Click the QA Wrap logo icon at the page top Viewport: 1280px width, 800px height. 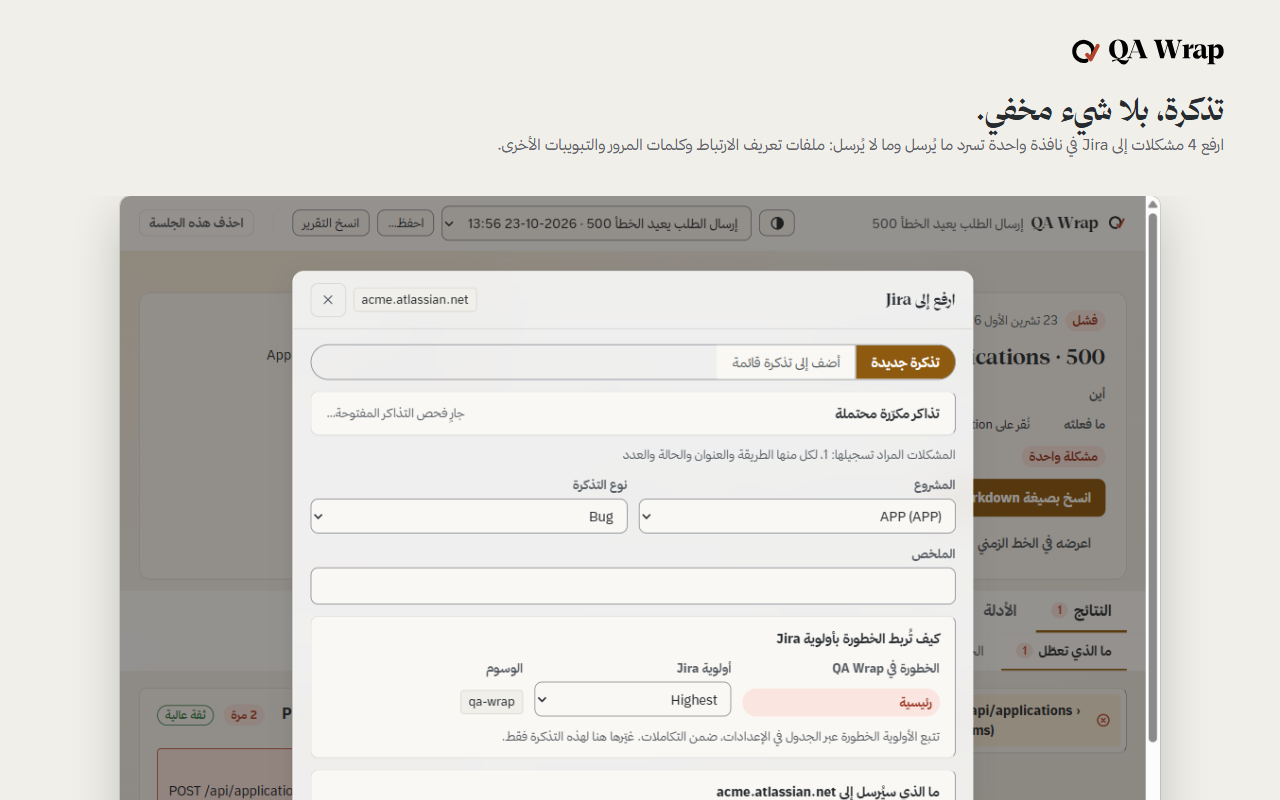[x=1085, y=51]
